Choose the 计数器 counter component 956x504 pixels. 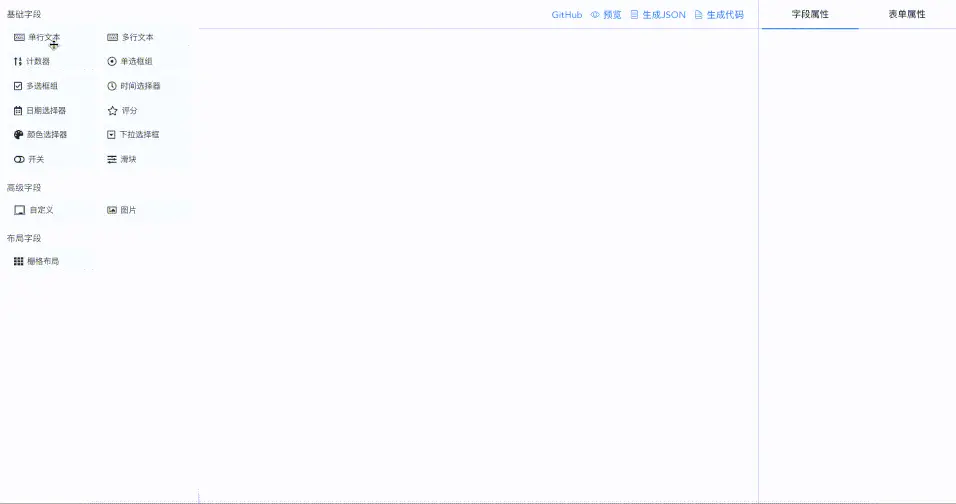click(50, 62)
